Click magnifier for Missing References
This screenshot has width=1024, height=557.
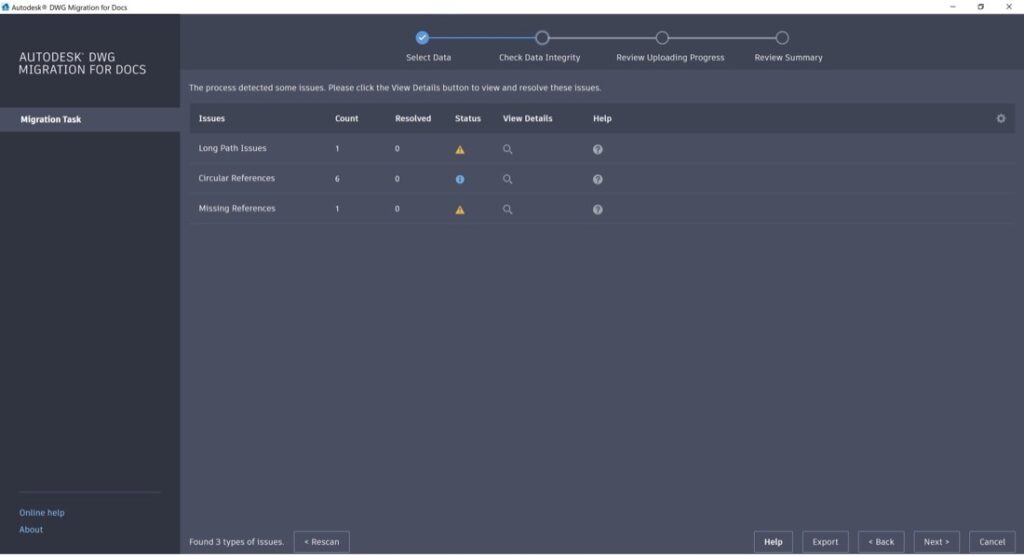pyautogui.click(x=507, y=210)
